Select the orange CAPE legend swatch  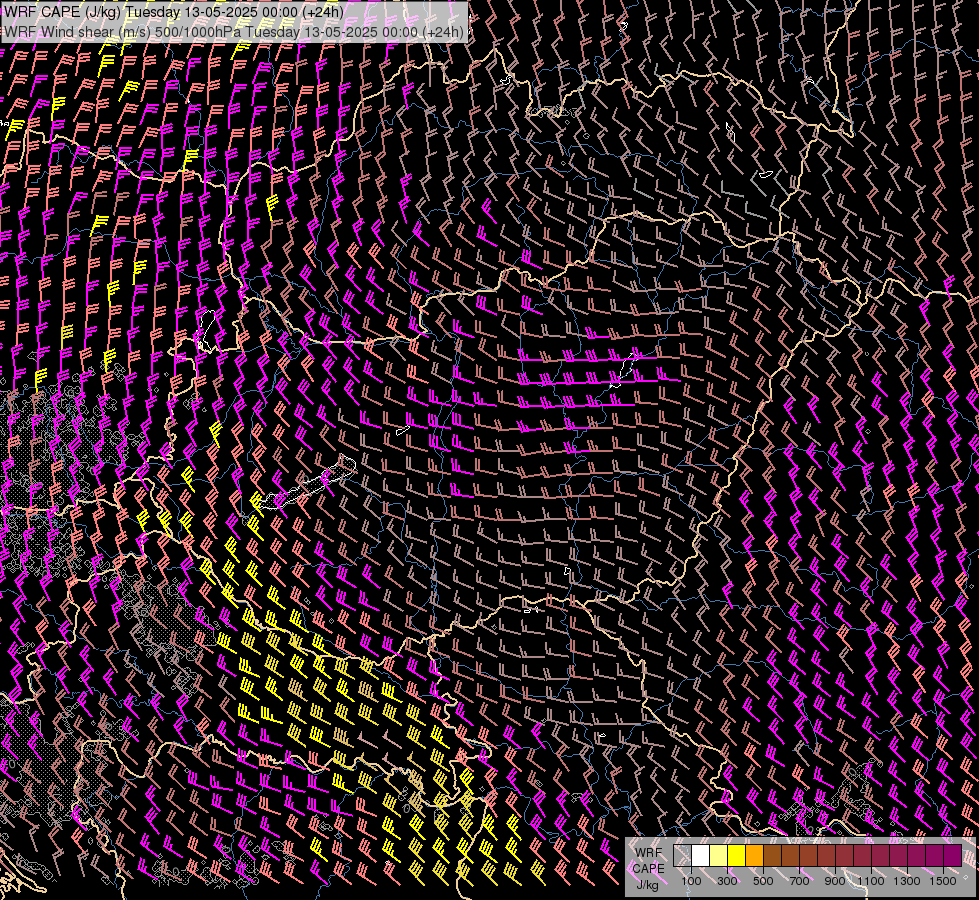click(x=754, y=855)
